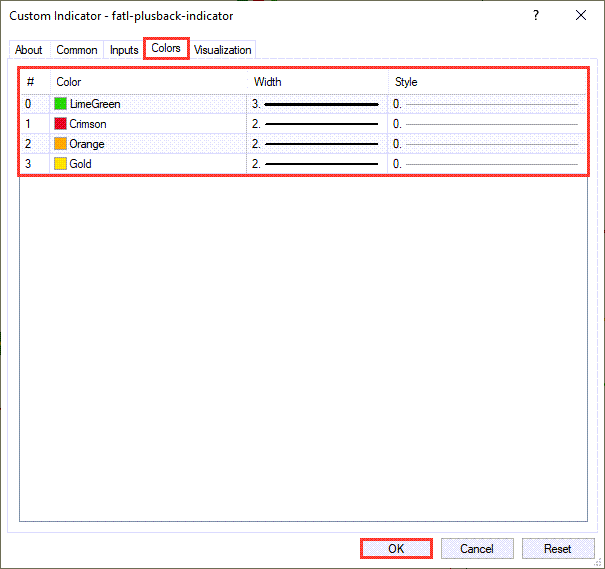Click the Crimson color swatch
Viewport: 605px width, 569px height.
click(60, 124)
